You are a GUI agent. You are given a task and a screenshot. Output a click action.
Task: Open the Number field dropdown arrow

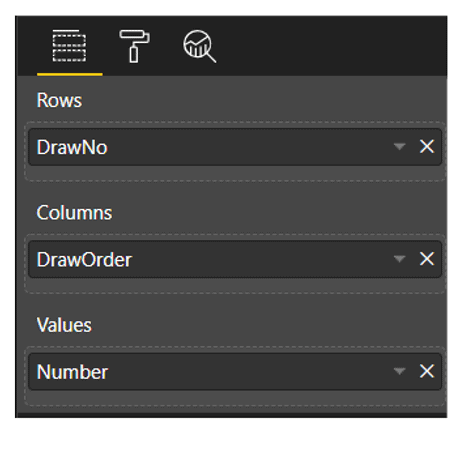pos(399,371)
